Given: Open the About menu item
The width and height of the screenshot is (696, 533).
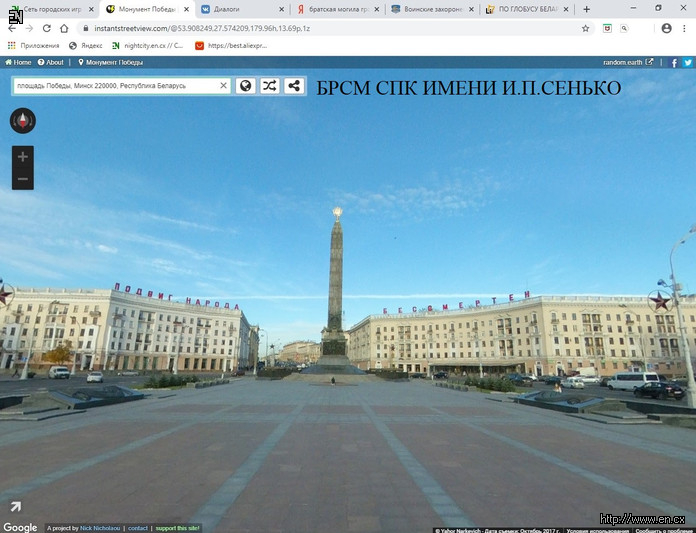Looking at the screenshot, I should coord(51,62).
